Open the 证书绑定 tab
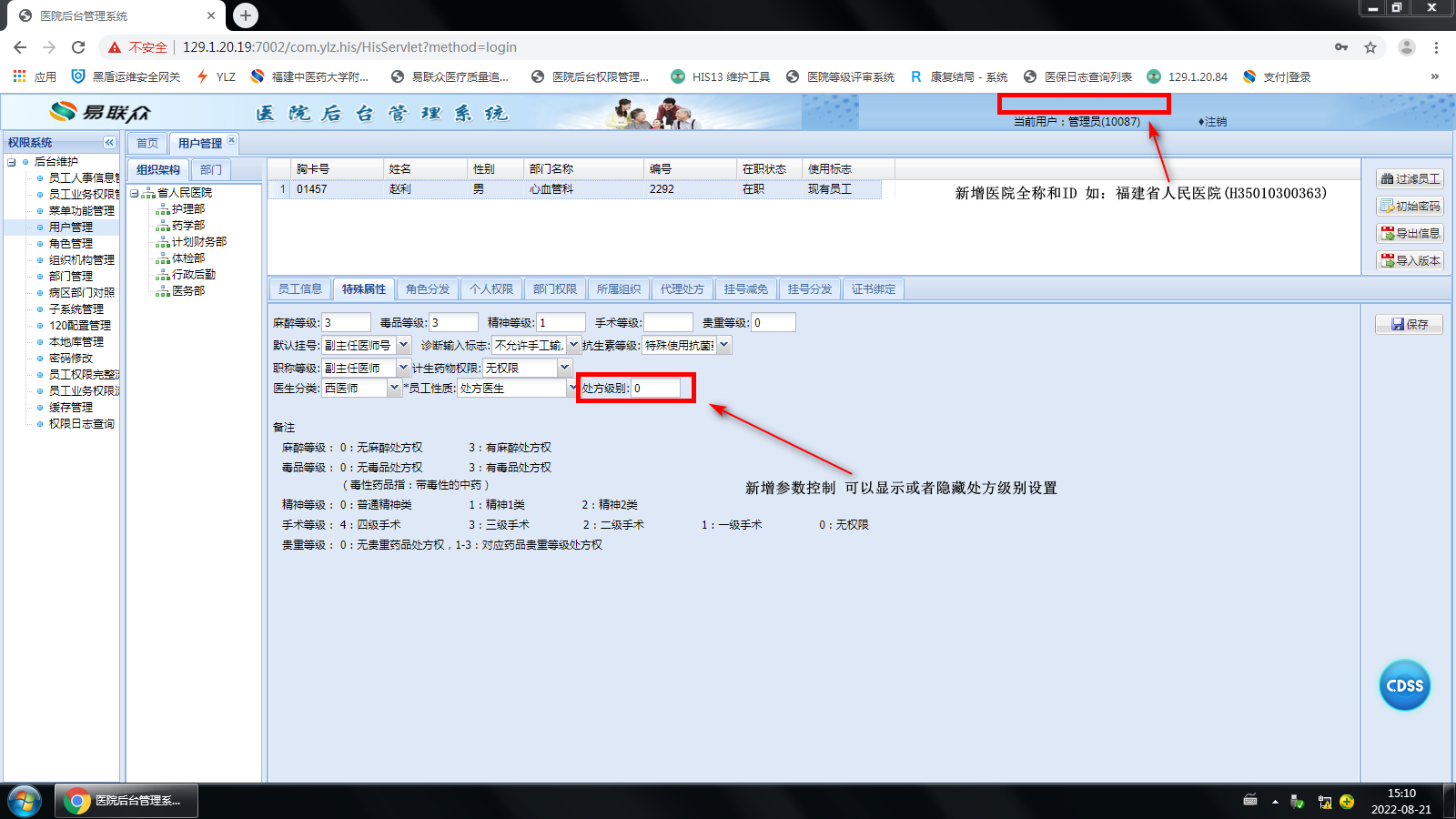1456x819 pixels. (x=874, y=289)
